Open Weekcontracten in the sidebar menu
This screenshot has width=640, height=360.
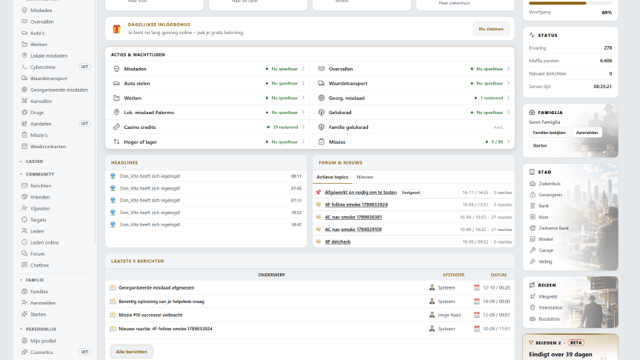tap(48, 146)
